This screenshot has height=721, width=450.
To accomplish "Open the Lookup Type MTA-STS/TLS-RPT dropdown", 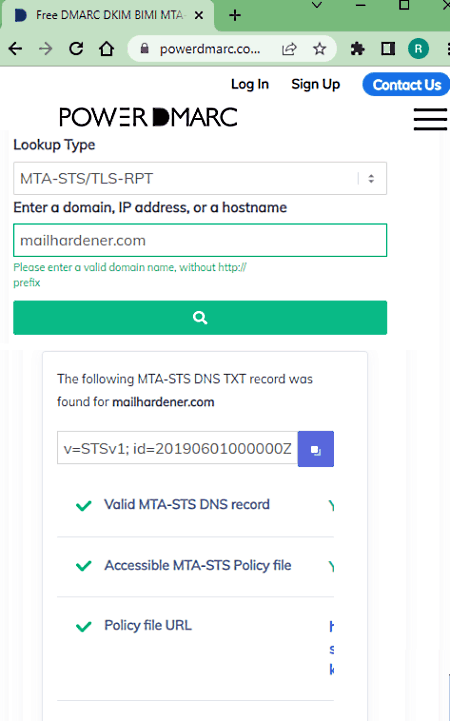I will tap(200, 178).
